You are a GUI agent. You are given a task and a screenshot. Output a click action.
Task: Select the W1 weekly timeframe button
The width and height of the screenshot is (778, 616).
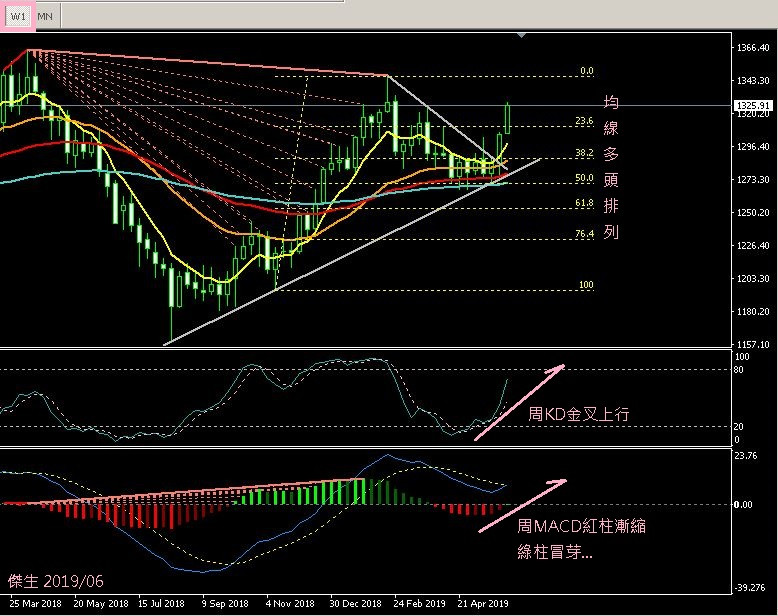pos(18,17)
